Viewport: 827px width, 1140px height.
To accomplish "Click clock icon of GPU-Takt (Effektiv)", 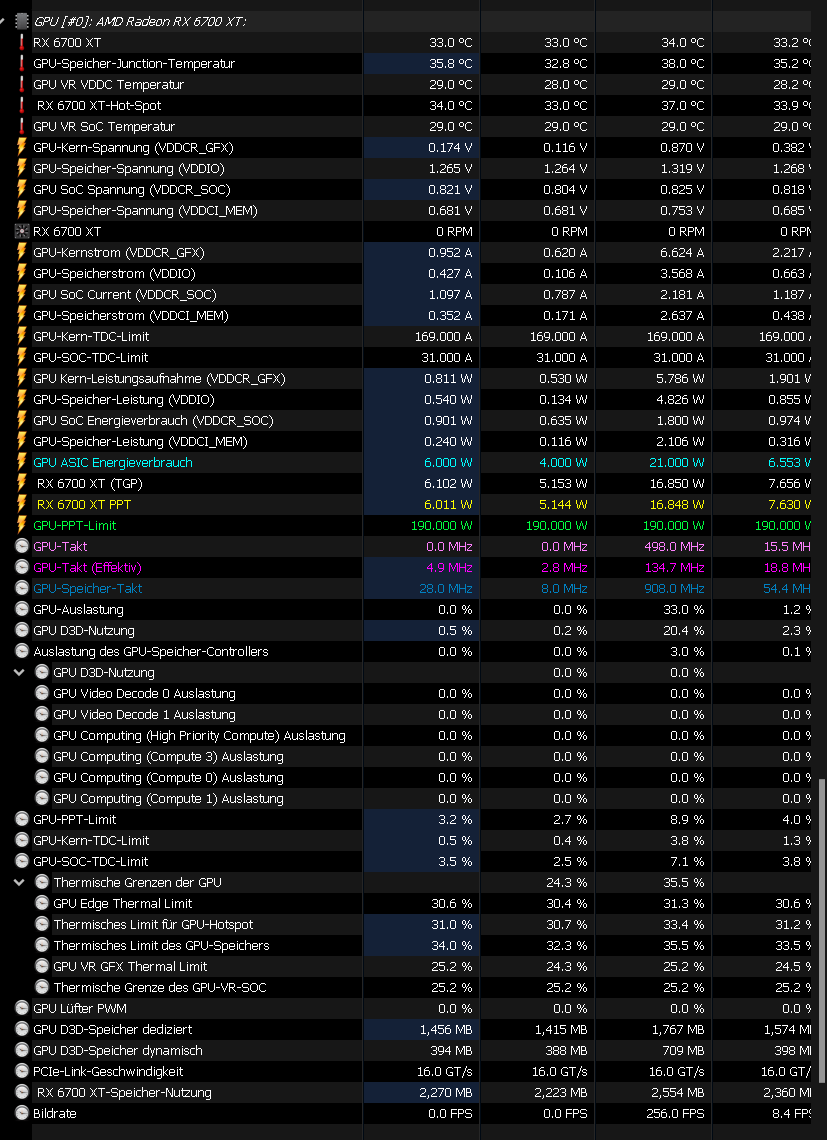I will click(22, 568).
